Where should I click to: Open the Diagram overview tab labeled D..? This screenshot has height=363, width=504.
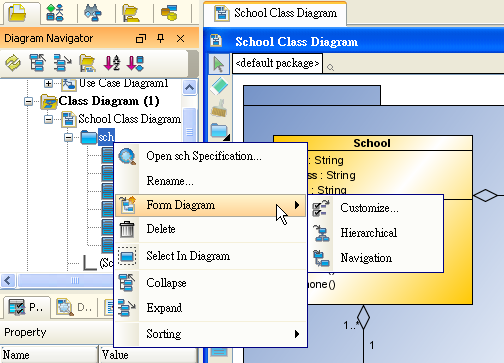click(75, 307)
